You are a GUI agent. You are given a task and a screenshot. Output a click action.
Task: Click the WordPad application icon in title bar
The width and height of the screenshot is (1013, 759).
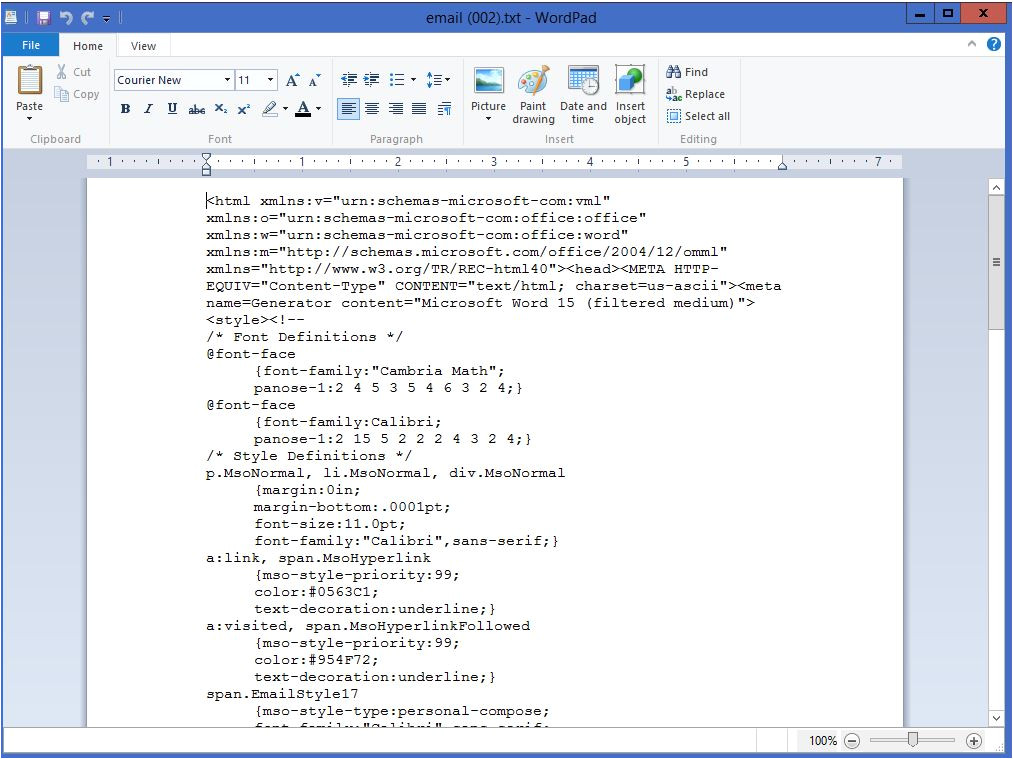pyautogui.click(x=11, y=17)
